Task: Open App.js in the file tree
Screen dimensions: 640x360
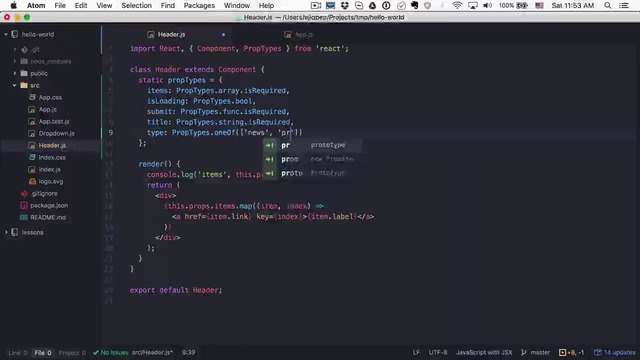Action: (x=48, y=109)
